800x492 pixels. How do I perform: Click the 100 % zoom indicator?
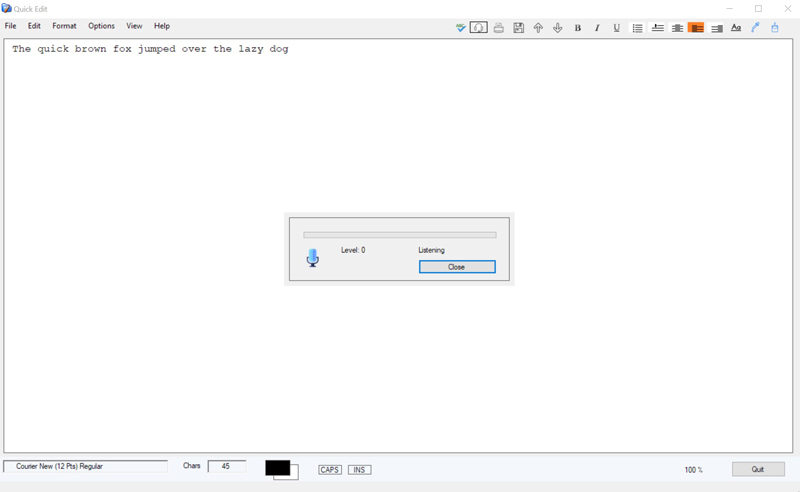[693, 470]
